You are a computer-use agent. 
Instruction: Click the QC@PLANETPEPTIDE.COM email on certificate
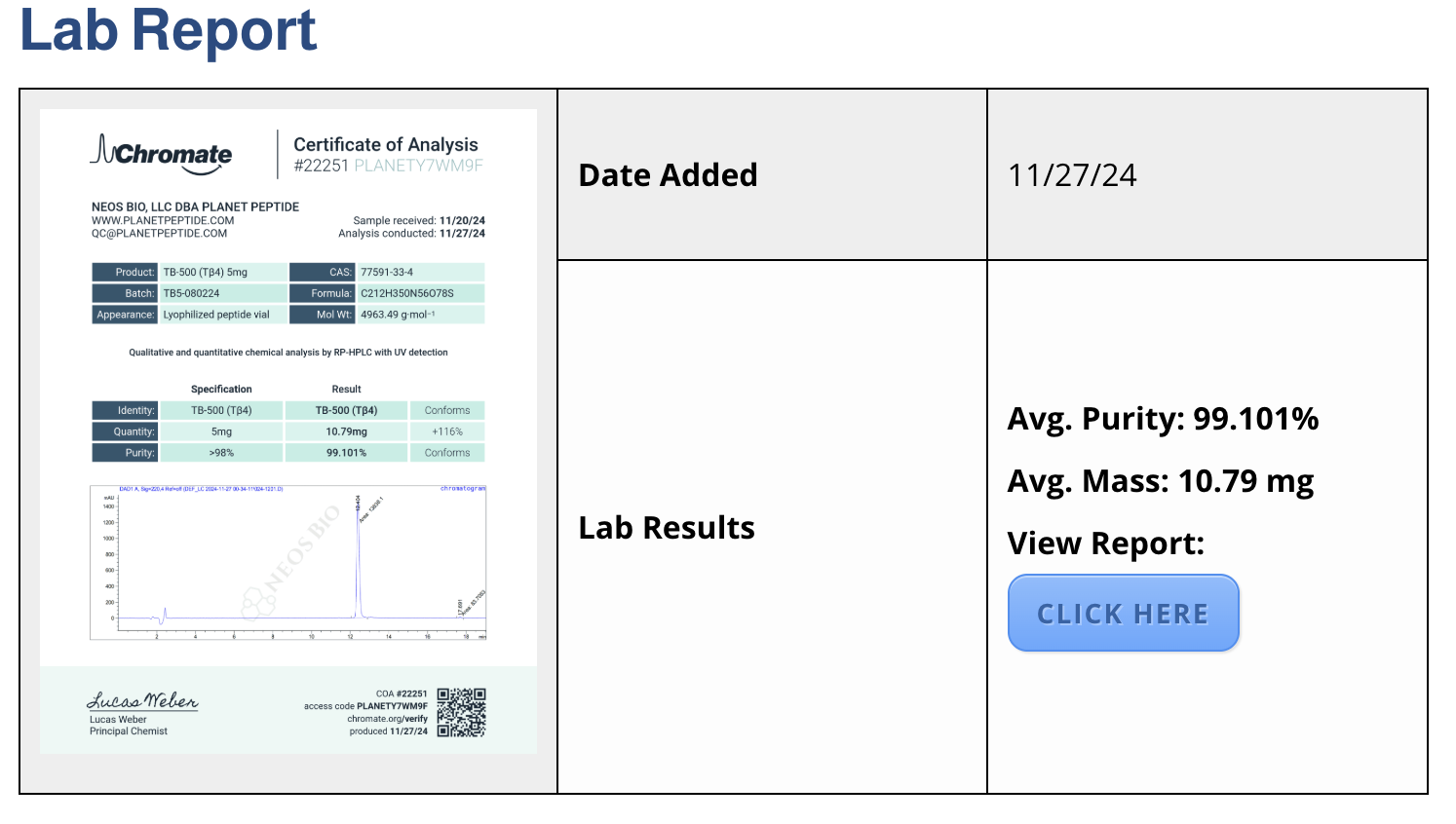(x=159, y=233)
